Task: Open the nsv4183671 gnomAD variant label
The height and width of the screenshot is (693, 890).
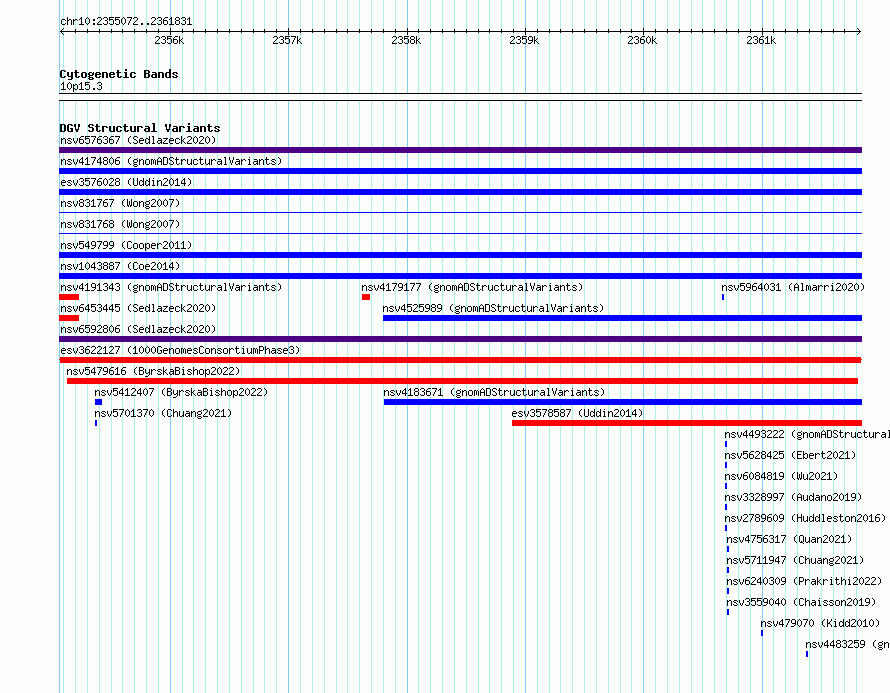Action: click(x=494, y=392)
